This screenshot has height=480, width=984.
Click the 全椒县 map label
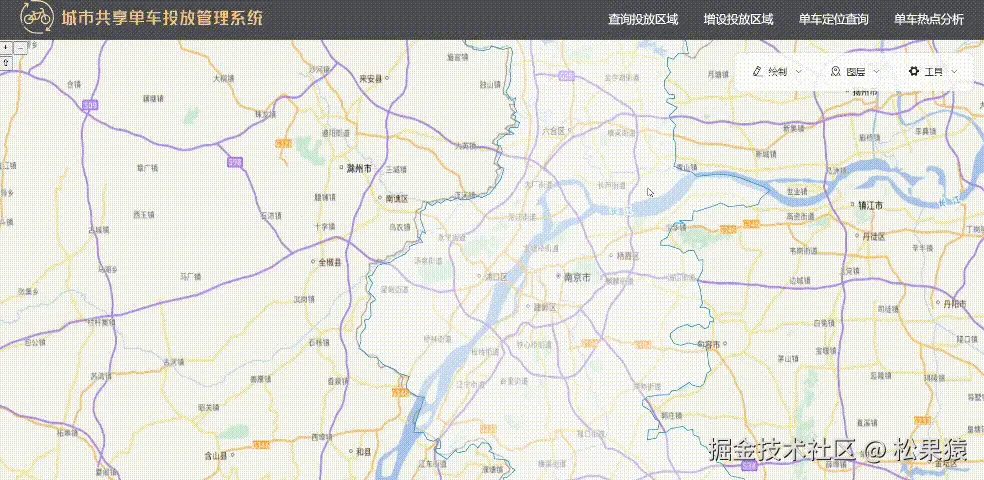point(330,262)
